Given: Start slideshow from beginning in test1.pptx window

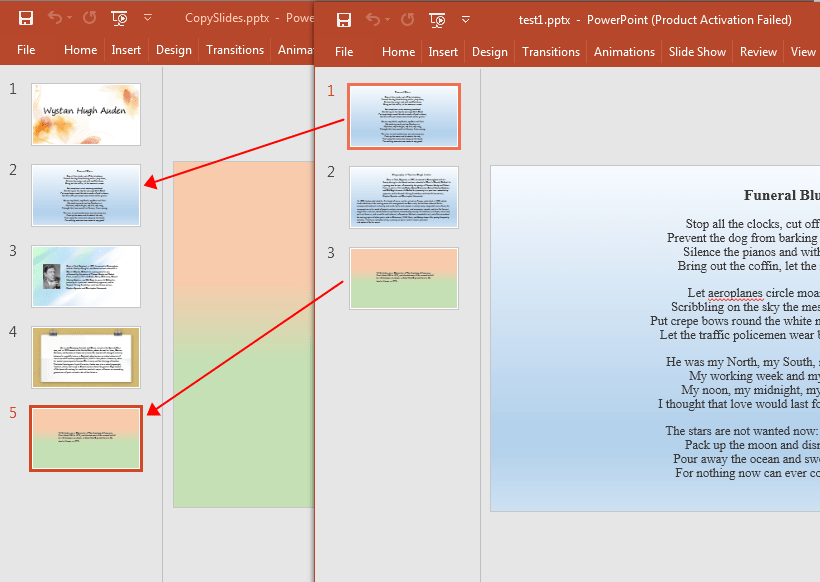Looking at the screenshot, I should [x=437, y=21].
